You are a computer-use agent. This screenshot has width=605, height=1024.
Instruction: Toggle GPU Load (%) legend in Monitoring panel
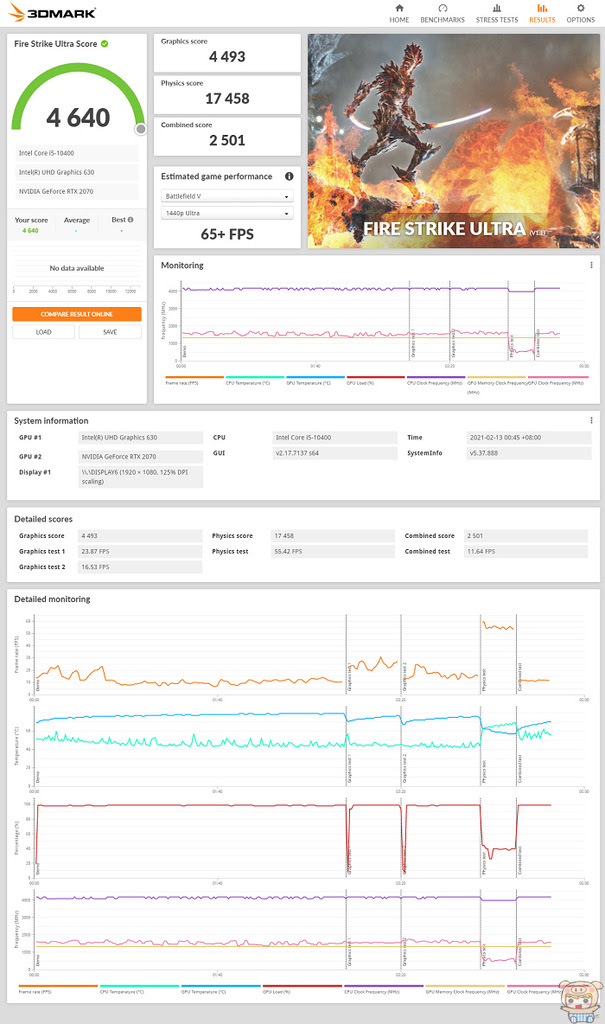tap(376, 380)
